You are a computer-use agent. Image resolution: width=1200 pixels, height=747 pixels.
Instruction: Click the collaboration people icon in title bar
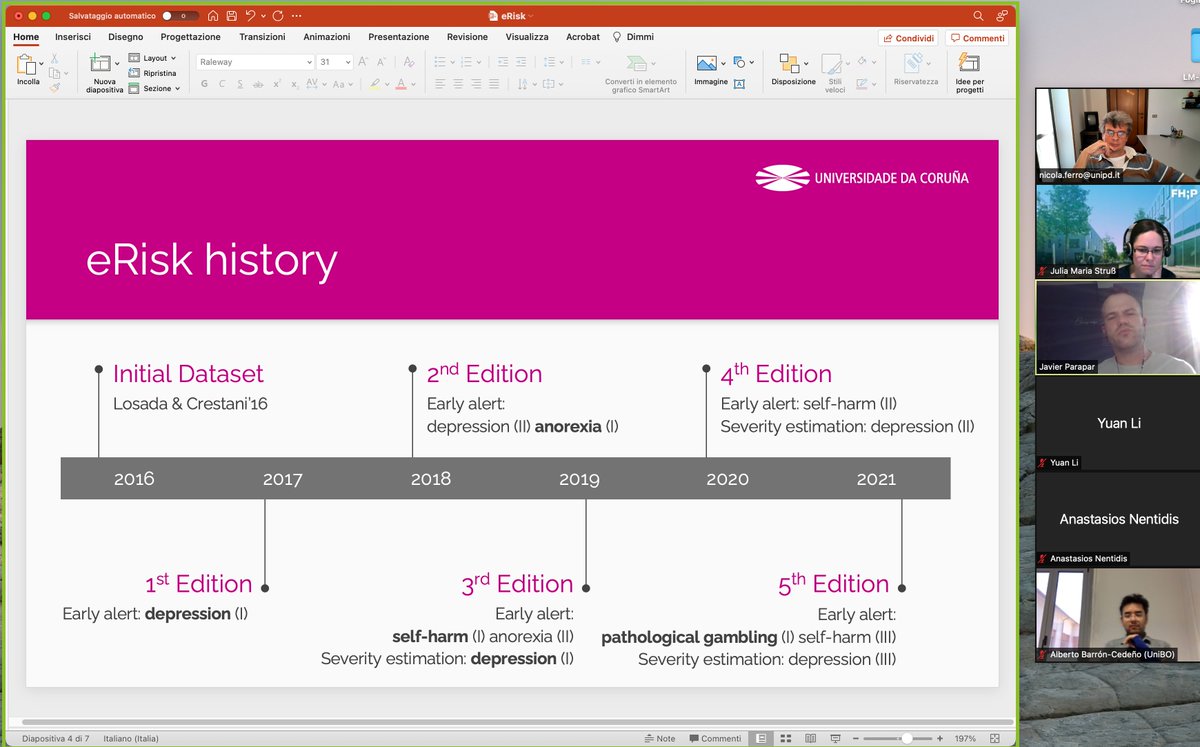(1002, 16)
